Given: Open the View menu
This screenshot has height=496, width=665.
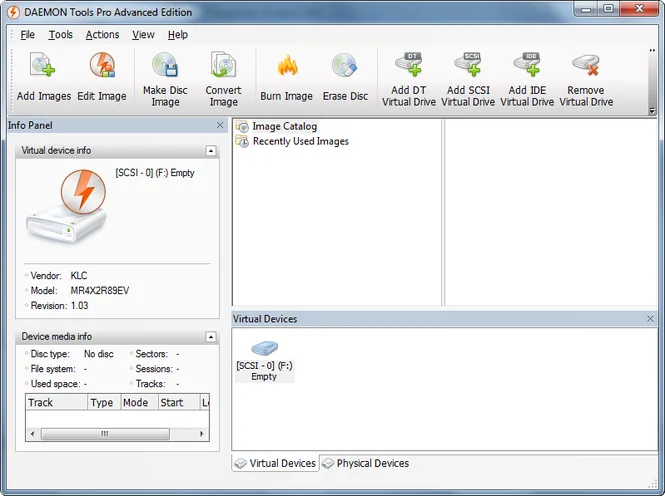Looking at the screenshot, I should [143, 35].
